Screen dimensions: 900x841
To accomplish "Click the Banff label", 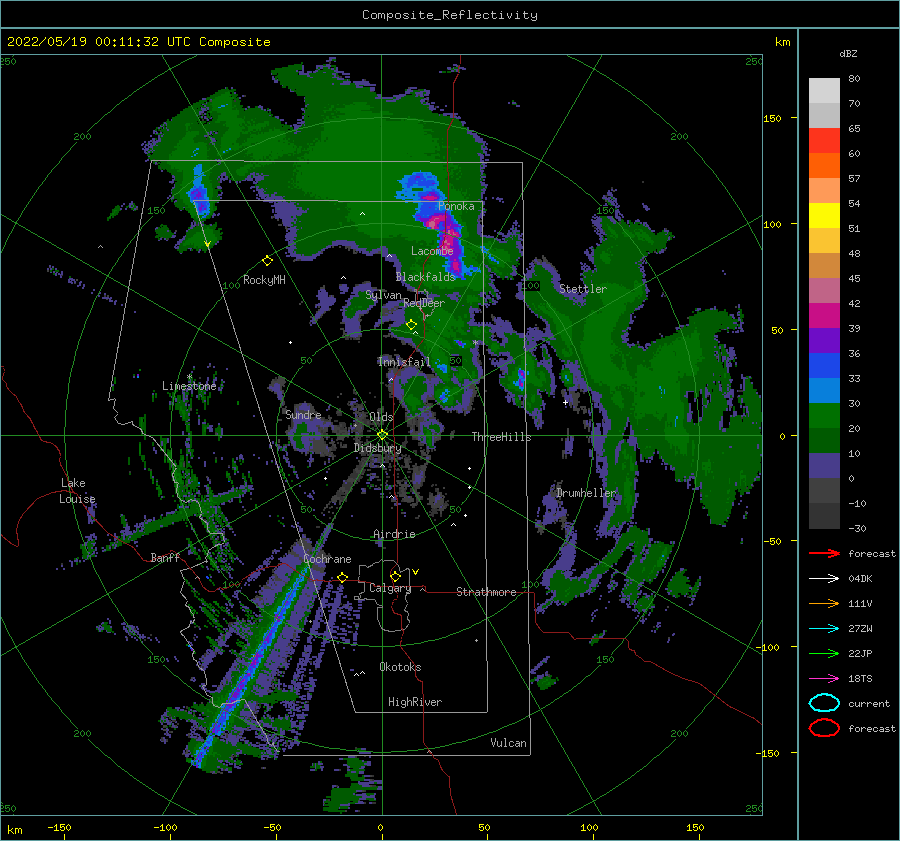I will pyautogui.click(x=165, y=557).
